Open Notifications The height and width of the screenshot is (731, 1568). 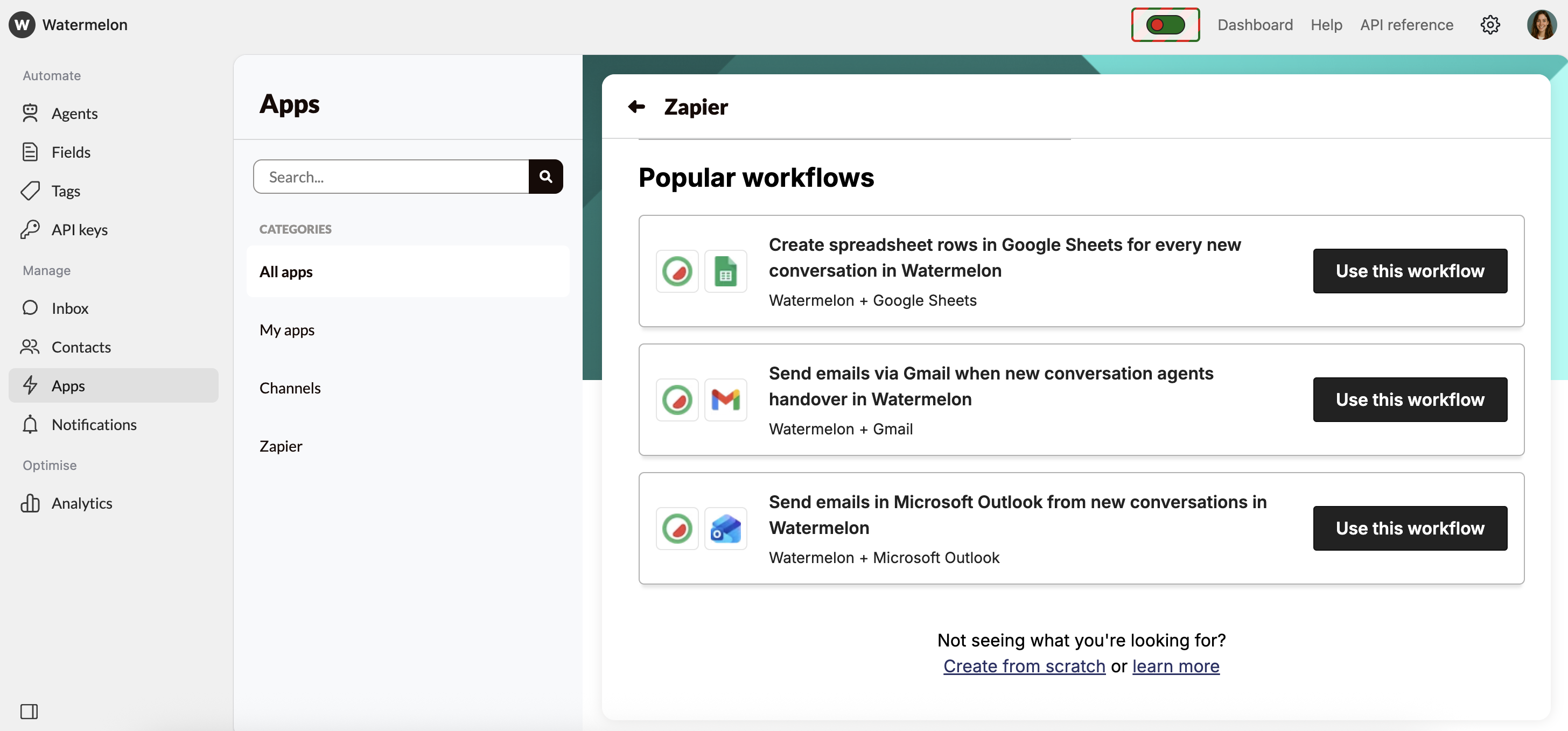tap(94, 424)
